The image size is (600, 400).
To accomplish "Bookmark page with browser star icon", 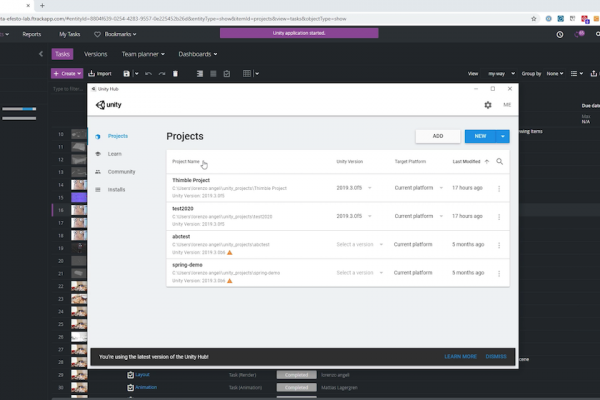I will point(533,19).
